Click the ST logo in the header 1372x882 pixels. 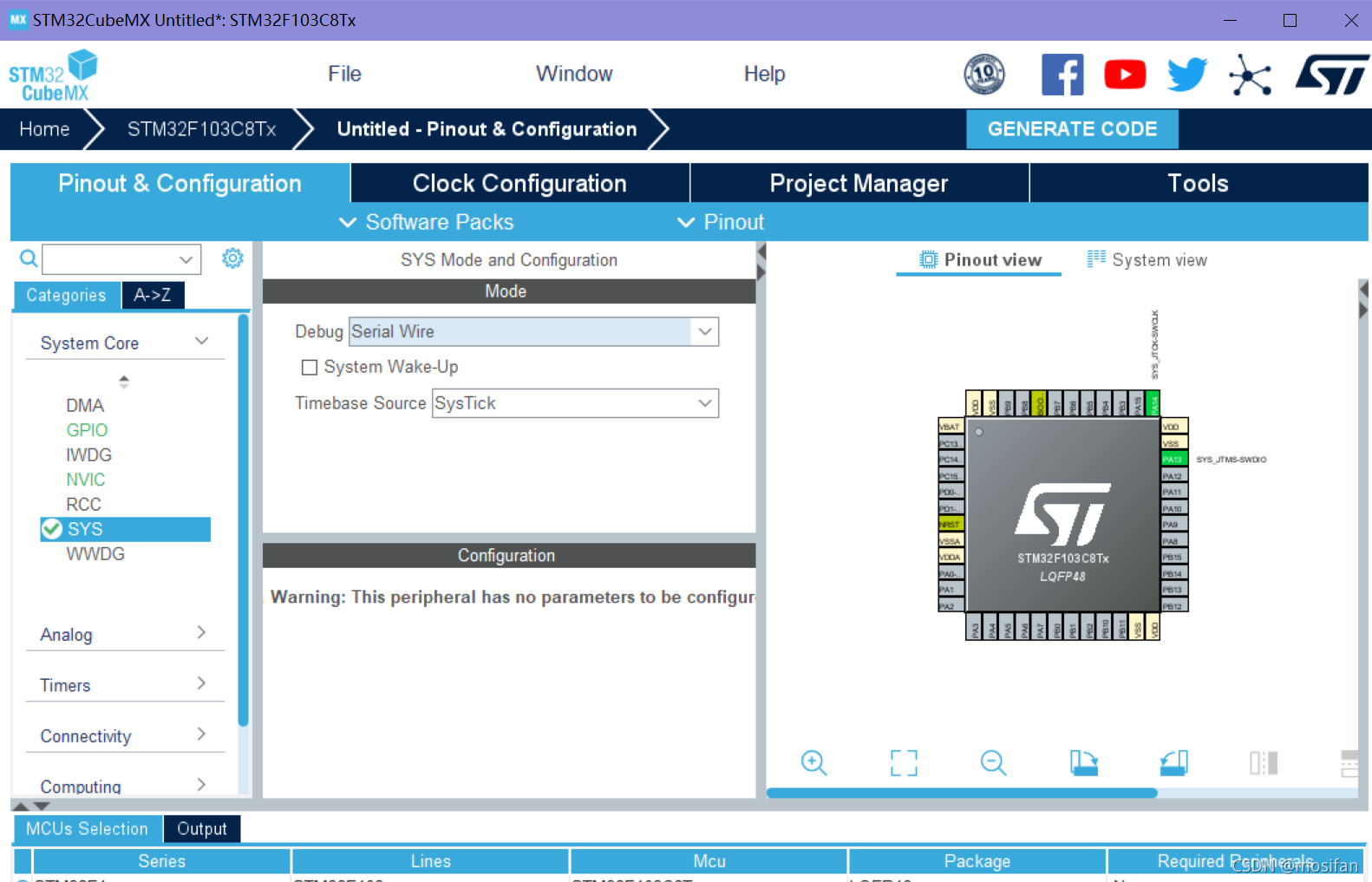point(1331,75)
